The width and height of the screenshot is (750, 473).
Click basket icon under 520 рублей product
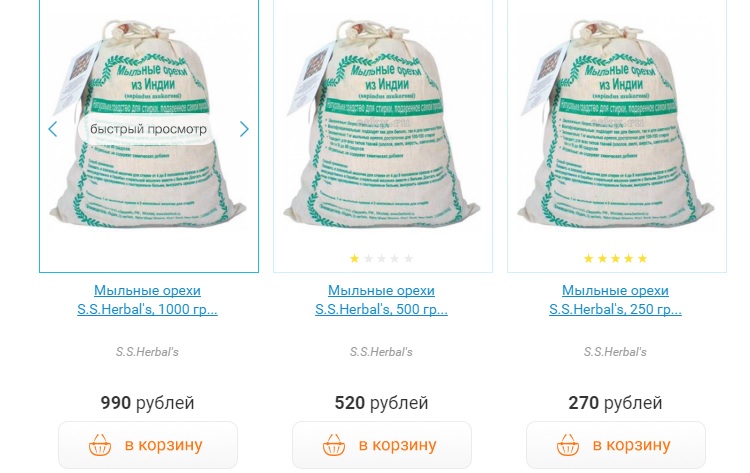(x=334, y=445)
